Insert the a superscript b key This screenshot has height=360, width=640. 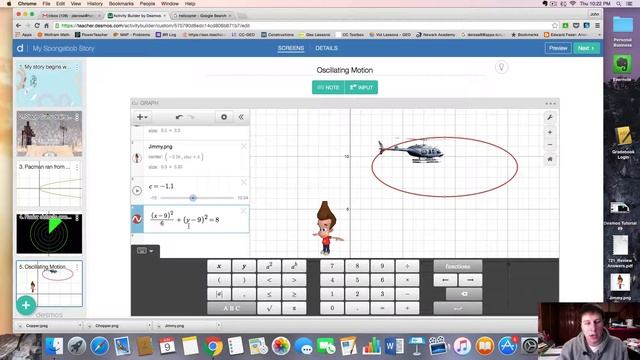point(294,266)
